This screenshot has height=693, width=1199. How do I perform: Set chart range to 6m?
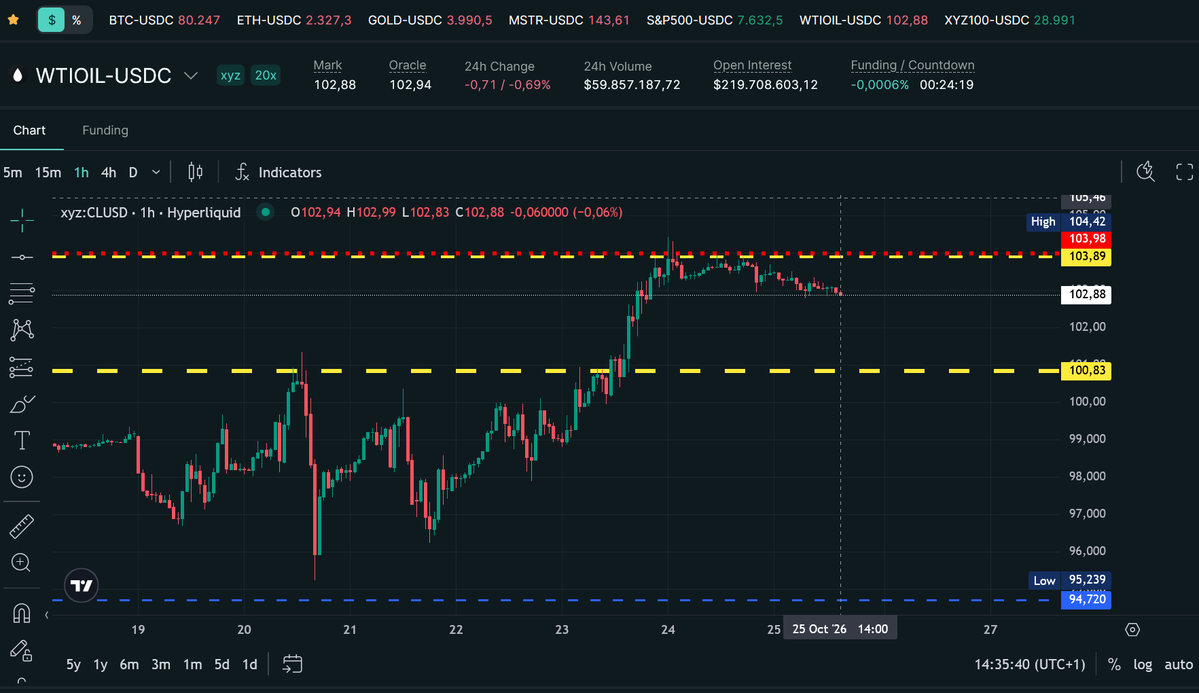point(129,664)
